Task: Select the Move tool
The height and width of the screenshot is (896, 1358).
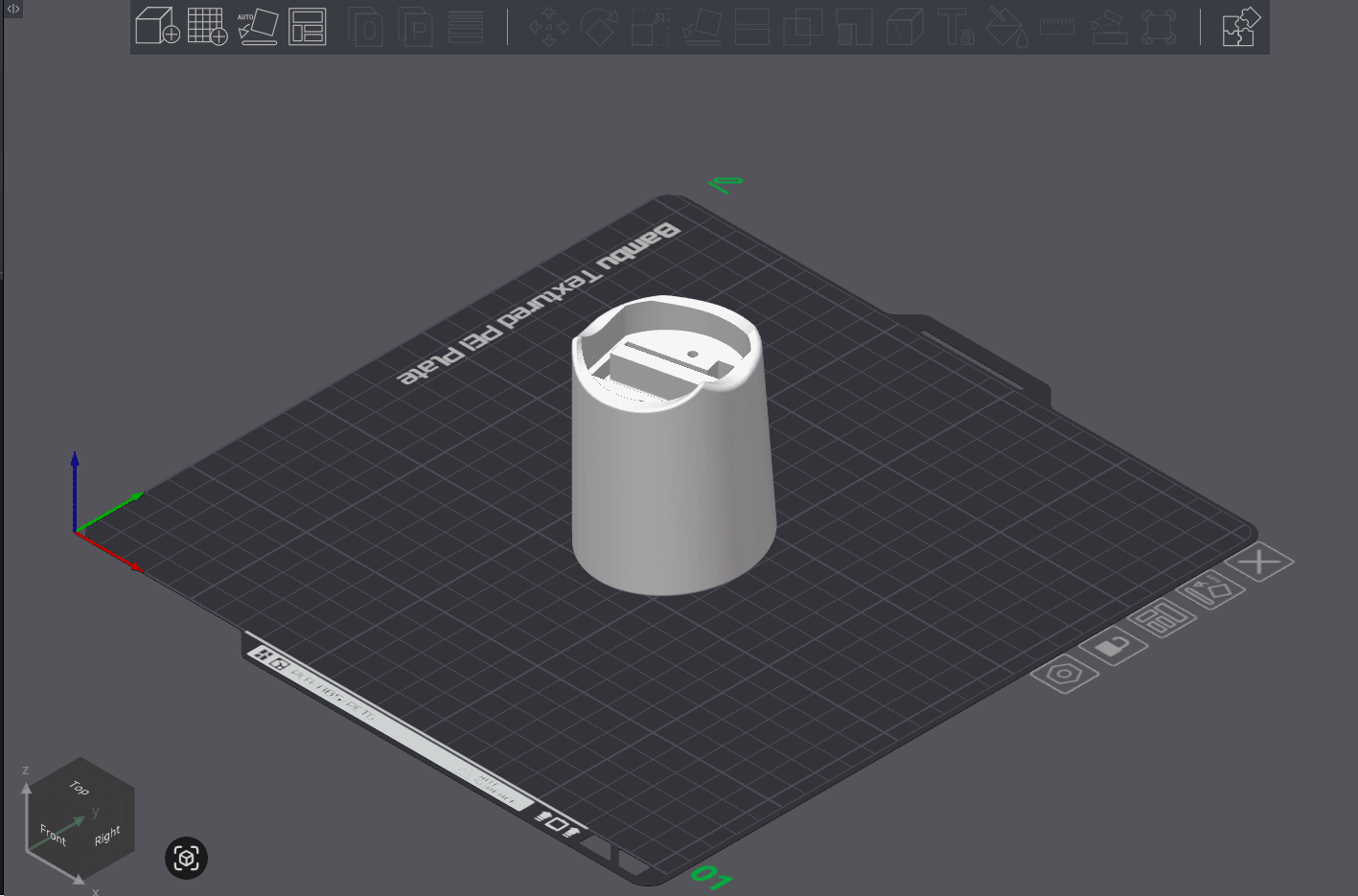Action: point(547,28)
